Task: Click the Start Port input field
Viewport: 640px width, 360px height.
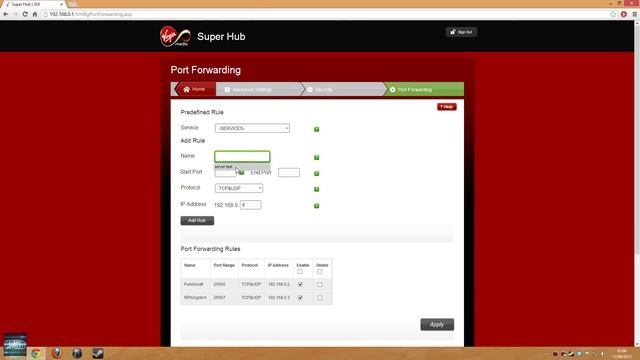Action: pyautogui.click(x=225, y=173)
